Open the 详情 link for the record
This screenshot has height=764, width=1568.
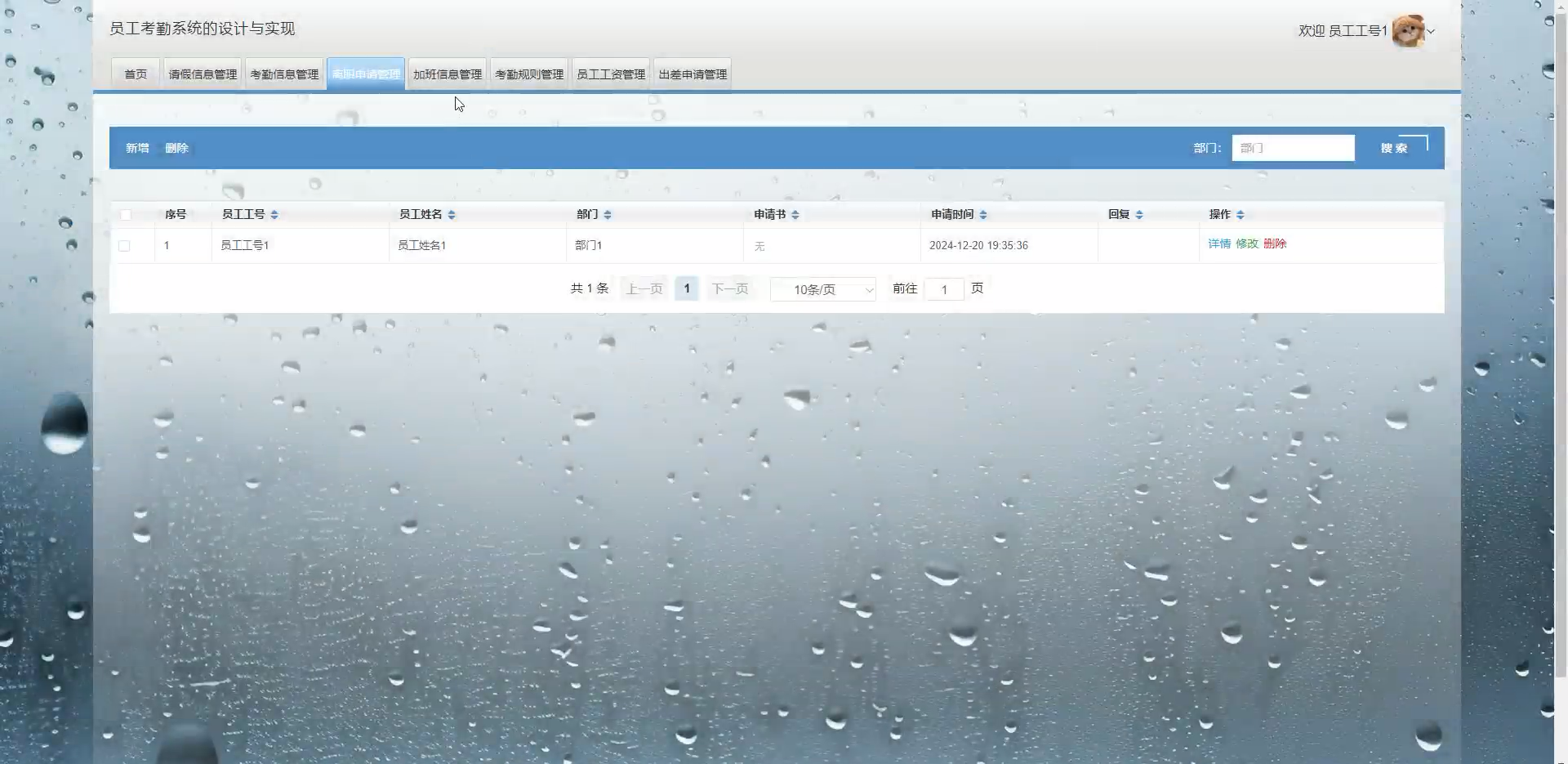point(1219,243)
